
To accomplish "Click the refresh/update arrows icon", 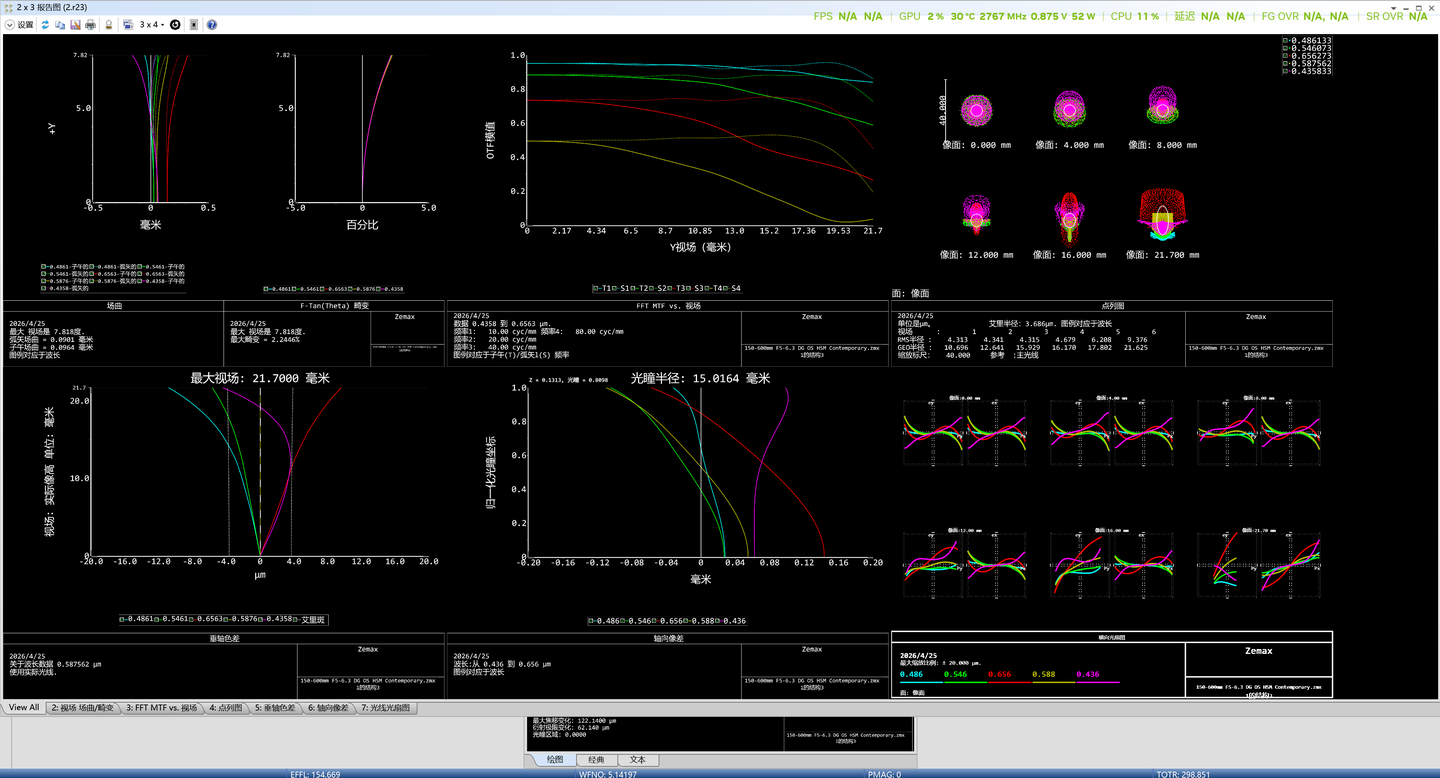I will (x=45, y=25).
